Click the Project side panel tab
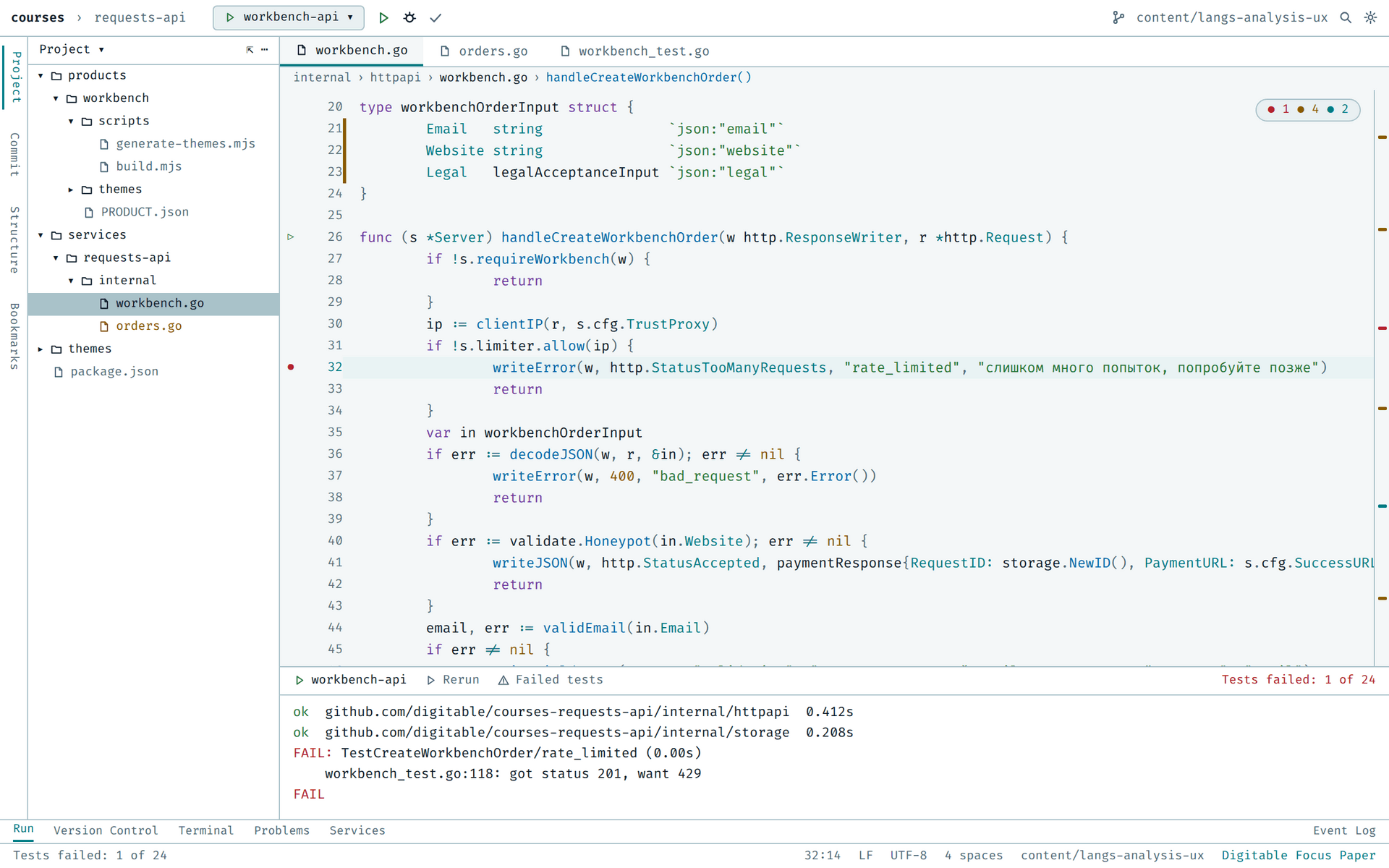 pos(16,77)
